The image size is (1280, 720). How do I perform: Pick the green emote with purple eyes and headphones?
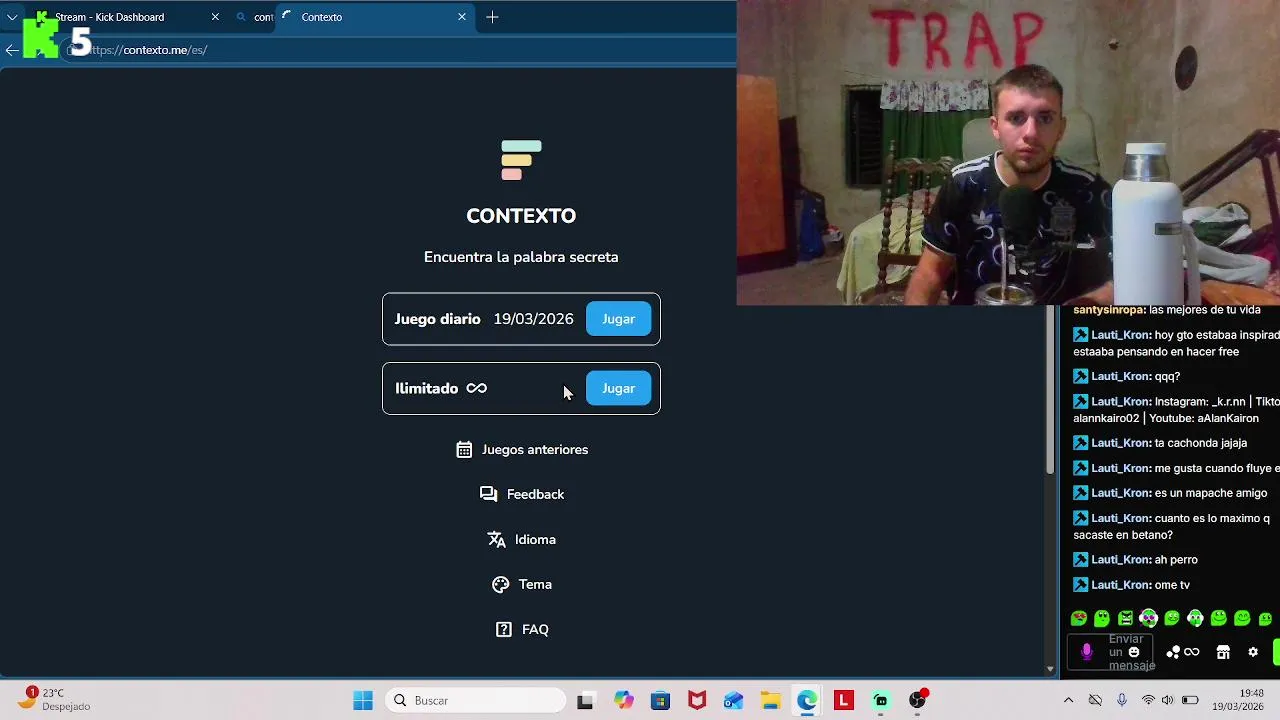tap(1148, 619)
